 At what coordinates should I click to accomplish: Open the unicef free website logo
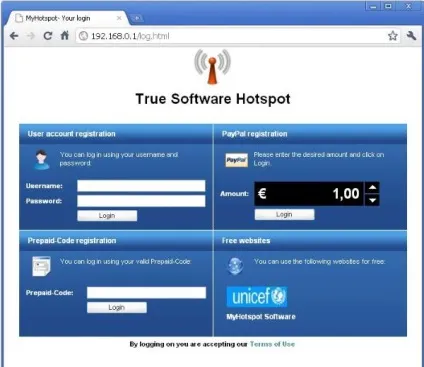257,296
